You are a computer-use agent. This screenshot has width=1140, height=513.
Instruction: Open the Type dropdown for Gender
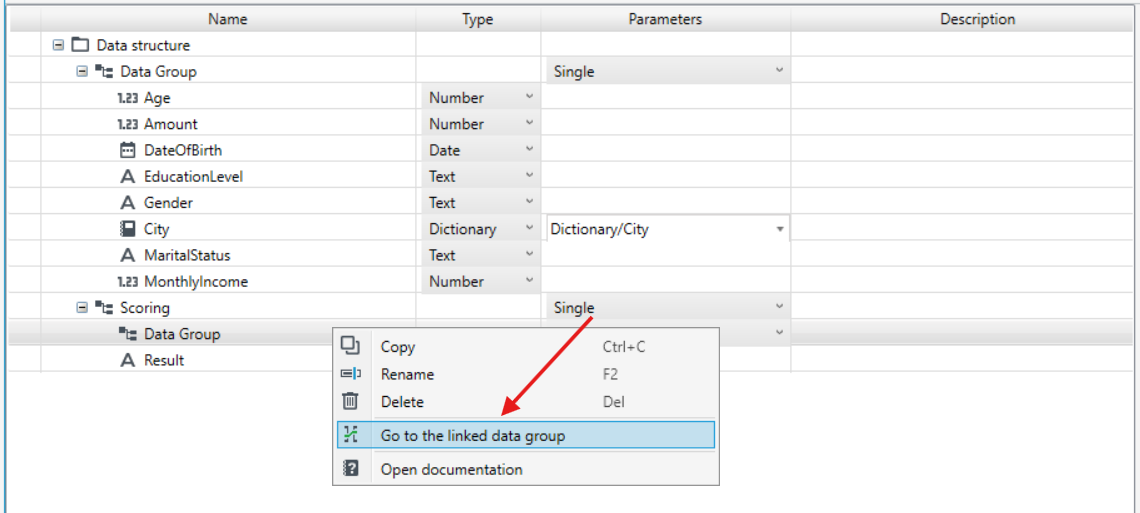point(481,203)
